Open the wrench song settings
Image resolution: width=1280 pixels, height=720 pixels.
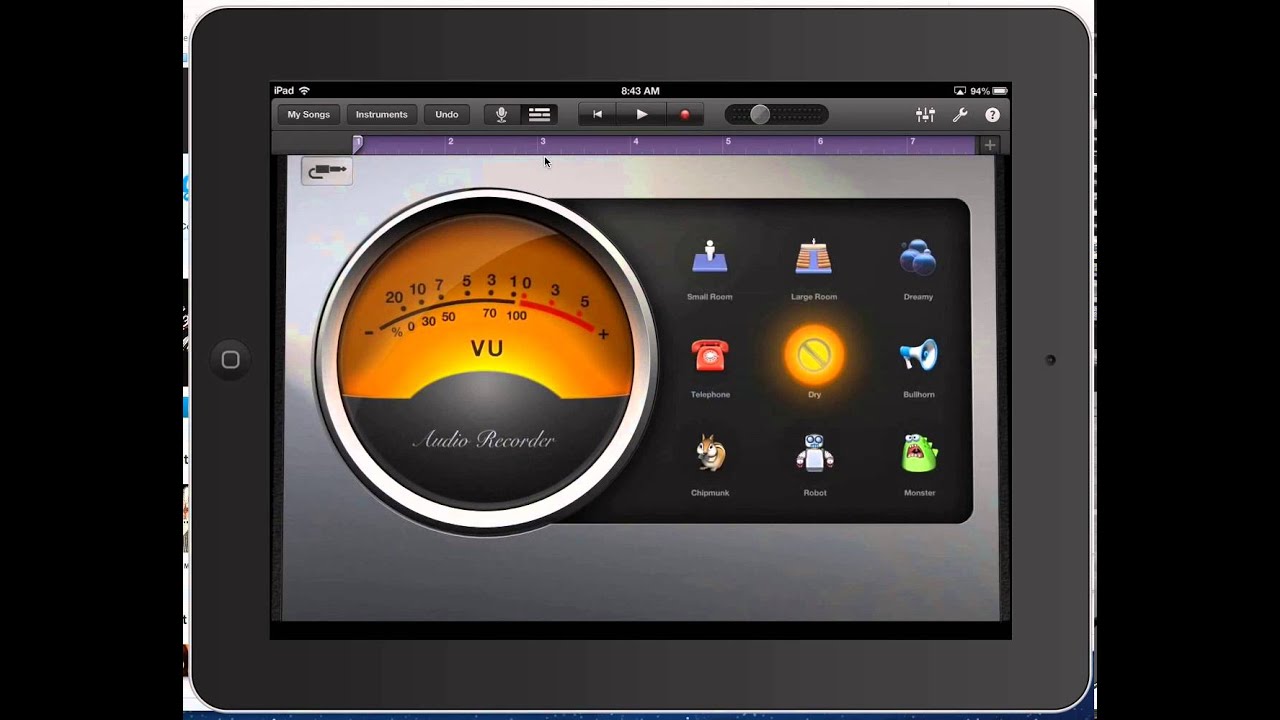(x=960, y=115)
